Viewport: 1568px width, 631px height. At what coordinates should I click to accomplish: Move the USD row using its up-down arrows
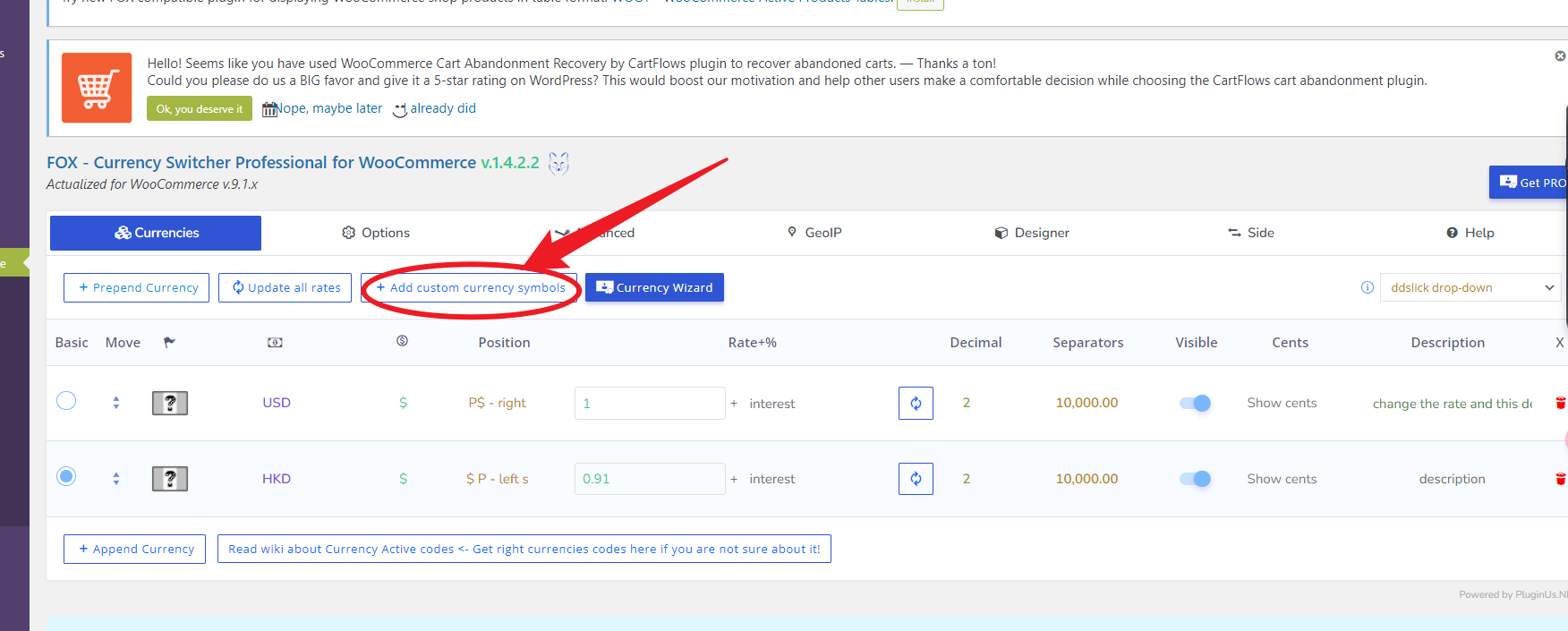click(x=116, y=403)
